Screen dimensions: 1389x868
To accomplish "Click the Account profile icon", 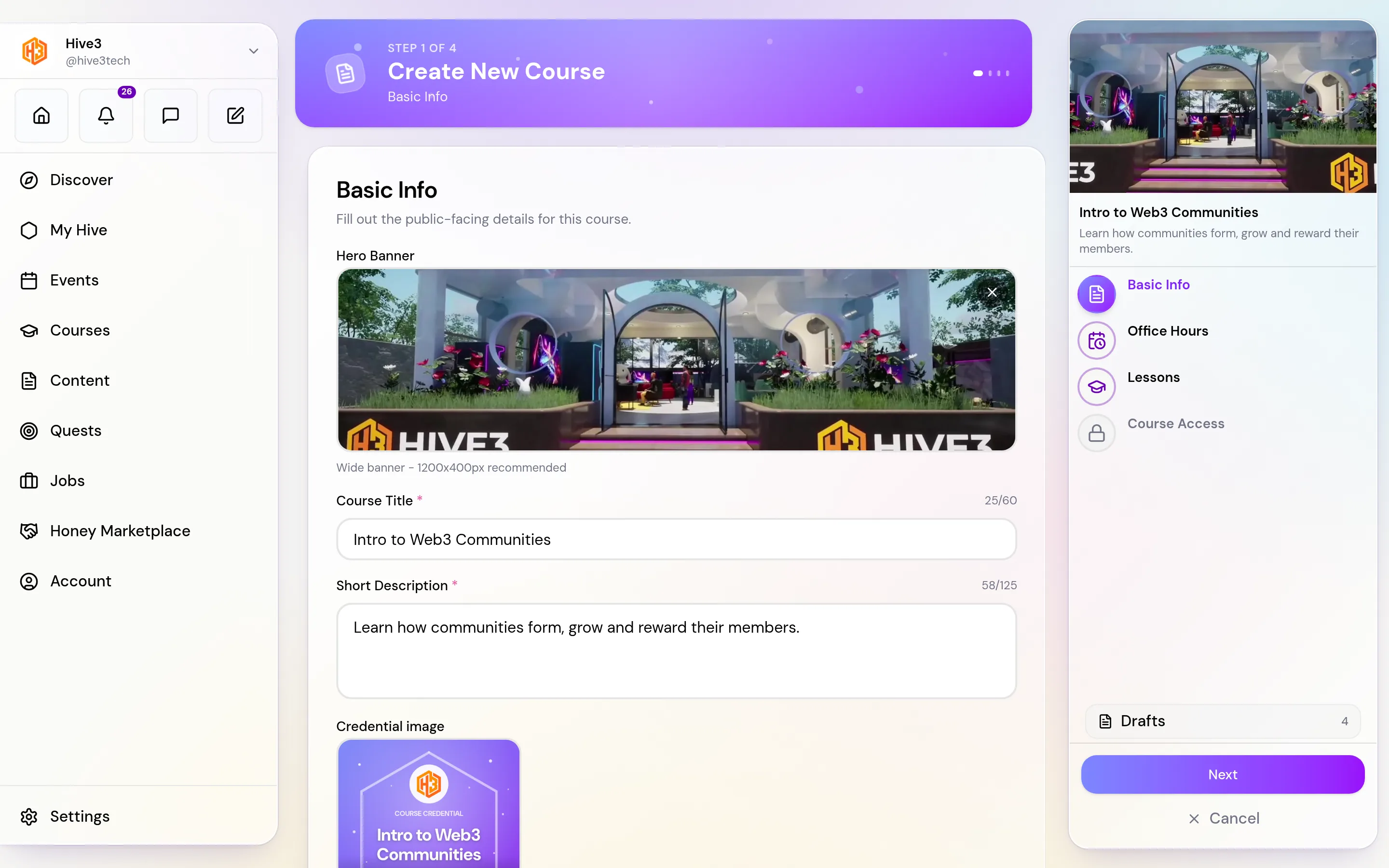I will click(x=29, y=582).
